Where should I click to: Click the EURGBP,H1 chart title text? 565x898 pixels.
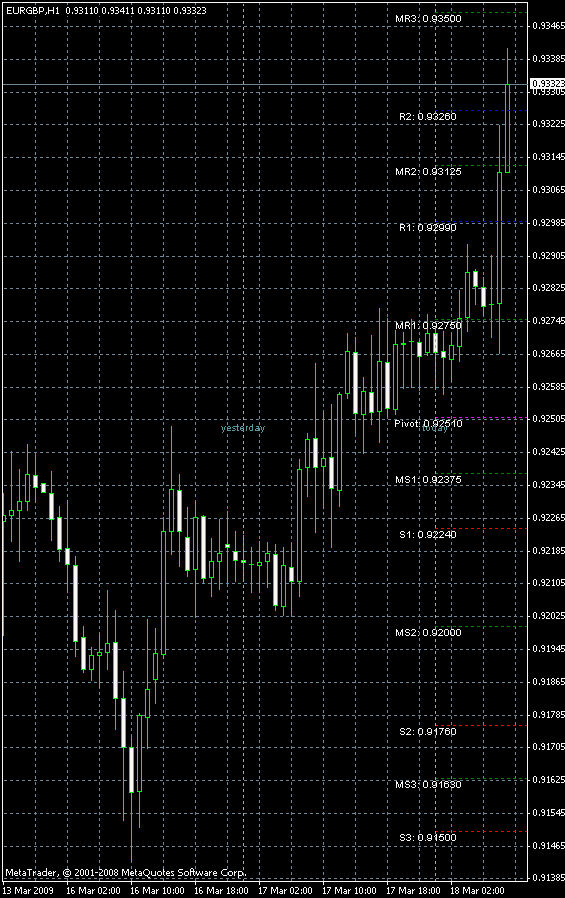[33, 11]
